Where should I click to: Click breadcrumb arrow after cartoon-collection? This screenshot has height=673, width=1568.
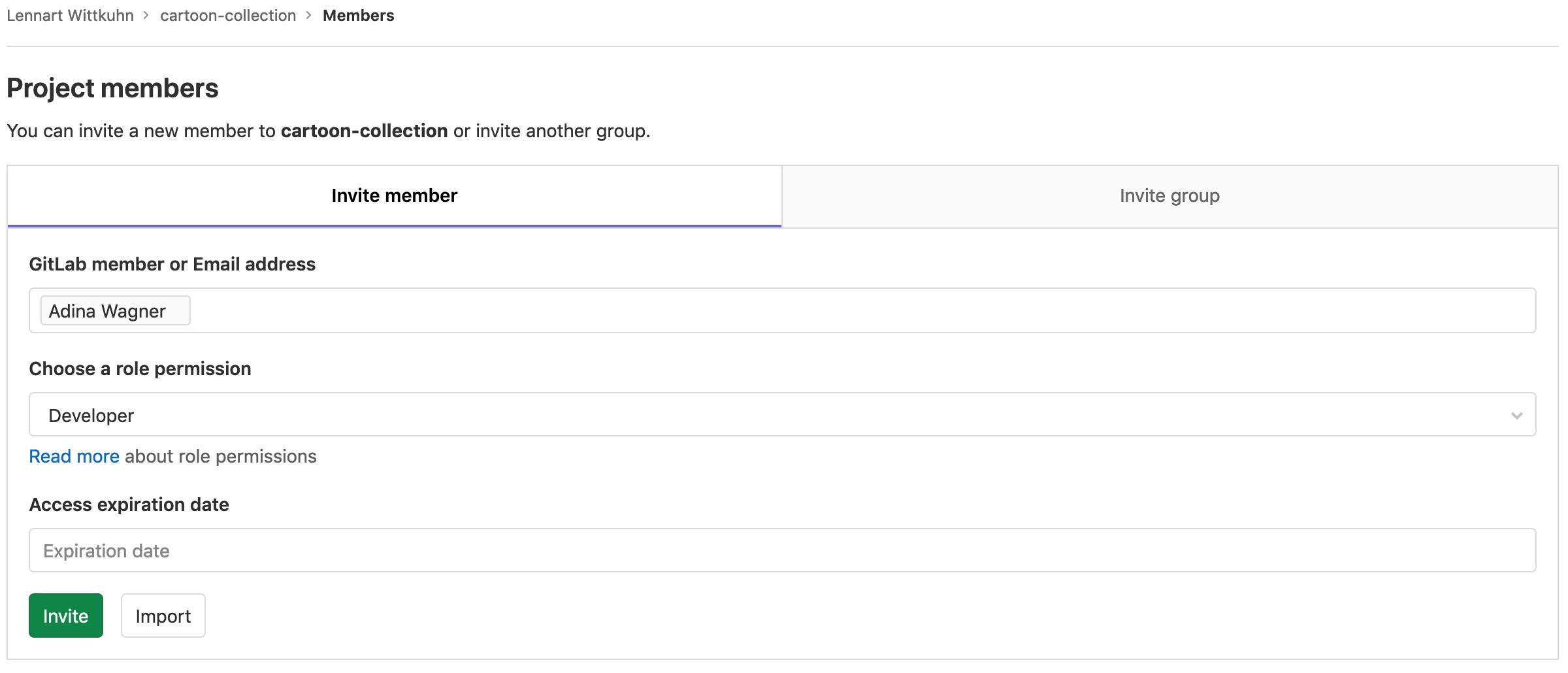[x=309, y=16]
